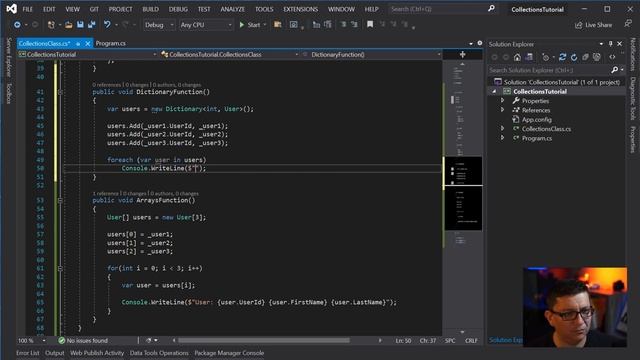This screenshot has height=360, width=640.
Task: Open the Web Publish Activity tab
Action: [x=97, y=353]
